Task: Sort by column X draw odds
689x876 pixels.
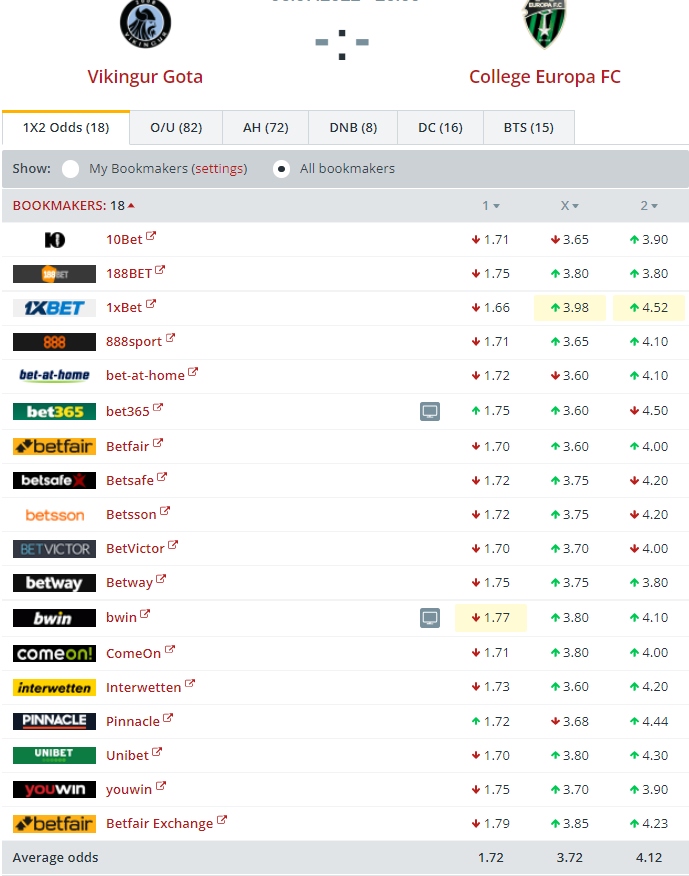Action: [x=570, y=206]
